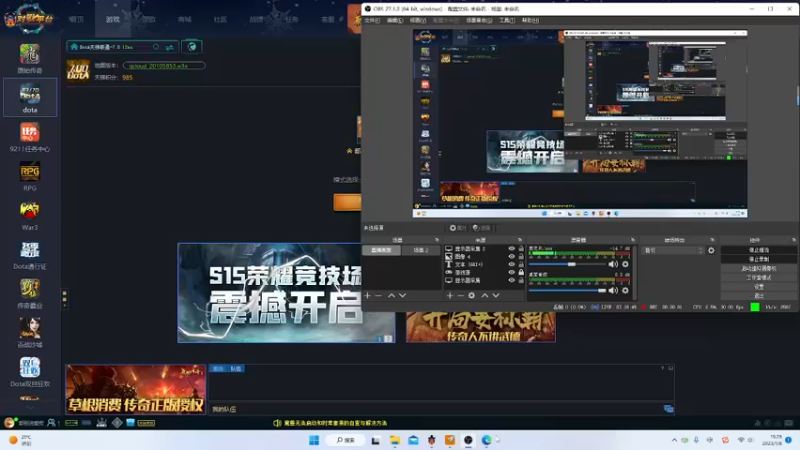
Task: Open the Edit menu in OBS
Action: click(395, 20)
